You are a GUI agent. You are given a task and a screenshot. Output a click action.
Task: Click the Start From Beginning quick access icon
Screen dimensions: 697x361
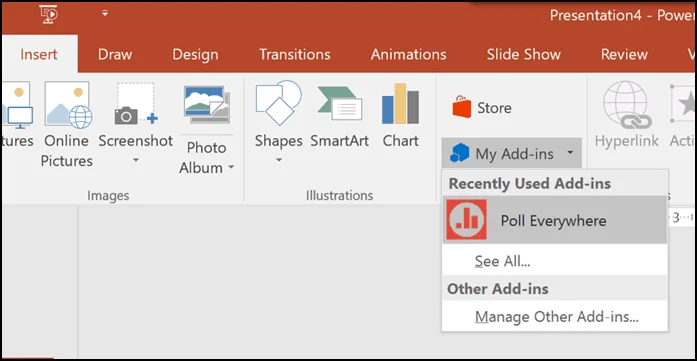point(48,14)
